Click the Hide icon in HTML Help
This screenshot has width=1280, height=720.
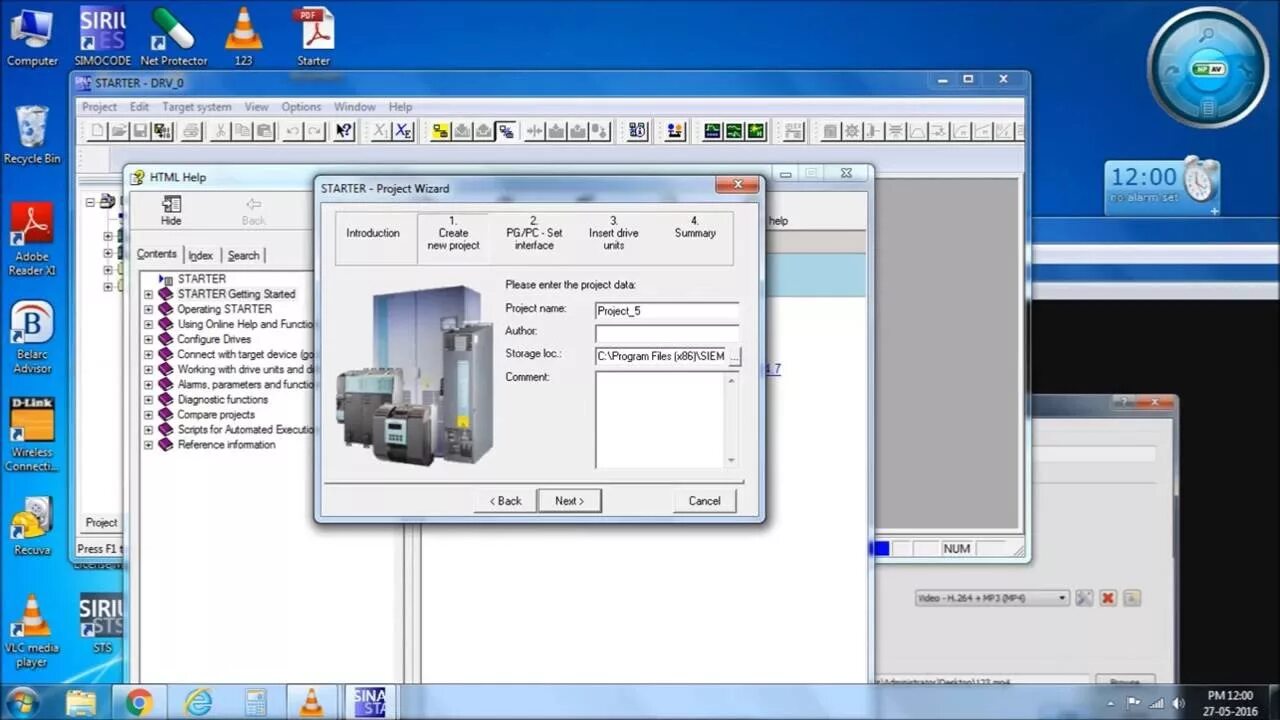171,210
